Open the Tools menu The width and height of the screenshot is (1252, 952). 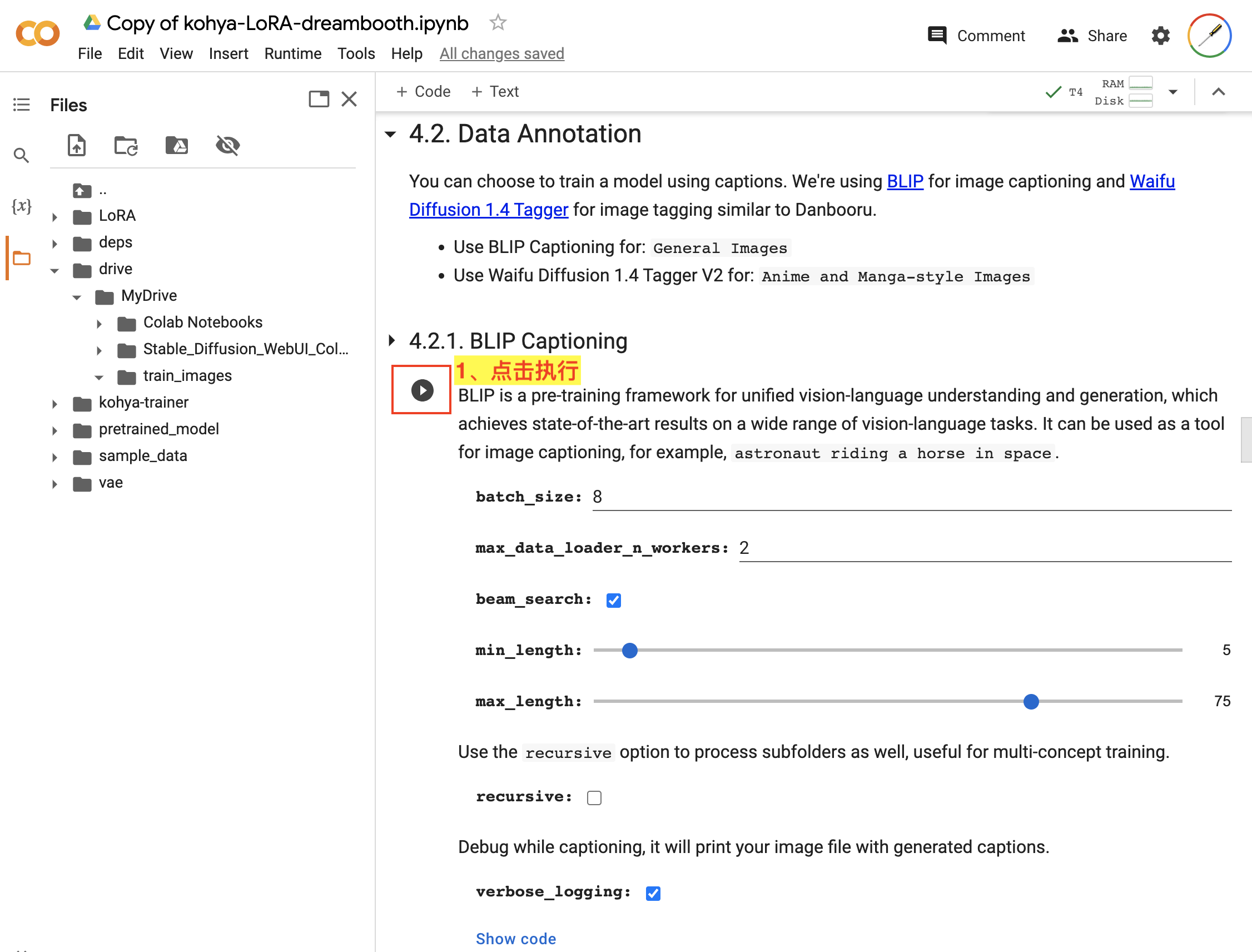(356, 53)
